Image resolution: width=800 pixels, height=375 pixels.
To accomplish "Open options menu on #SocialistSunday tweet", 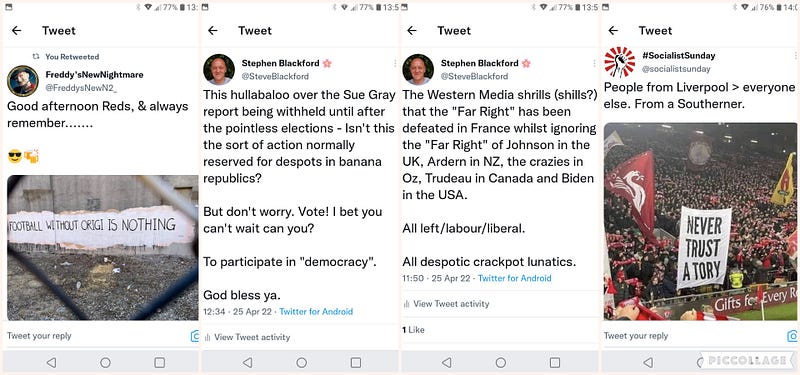I will pos(795,55).
